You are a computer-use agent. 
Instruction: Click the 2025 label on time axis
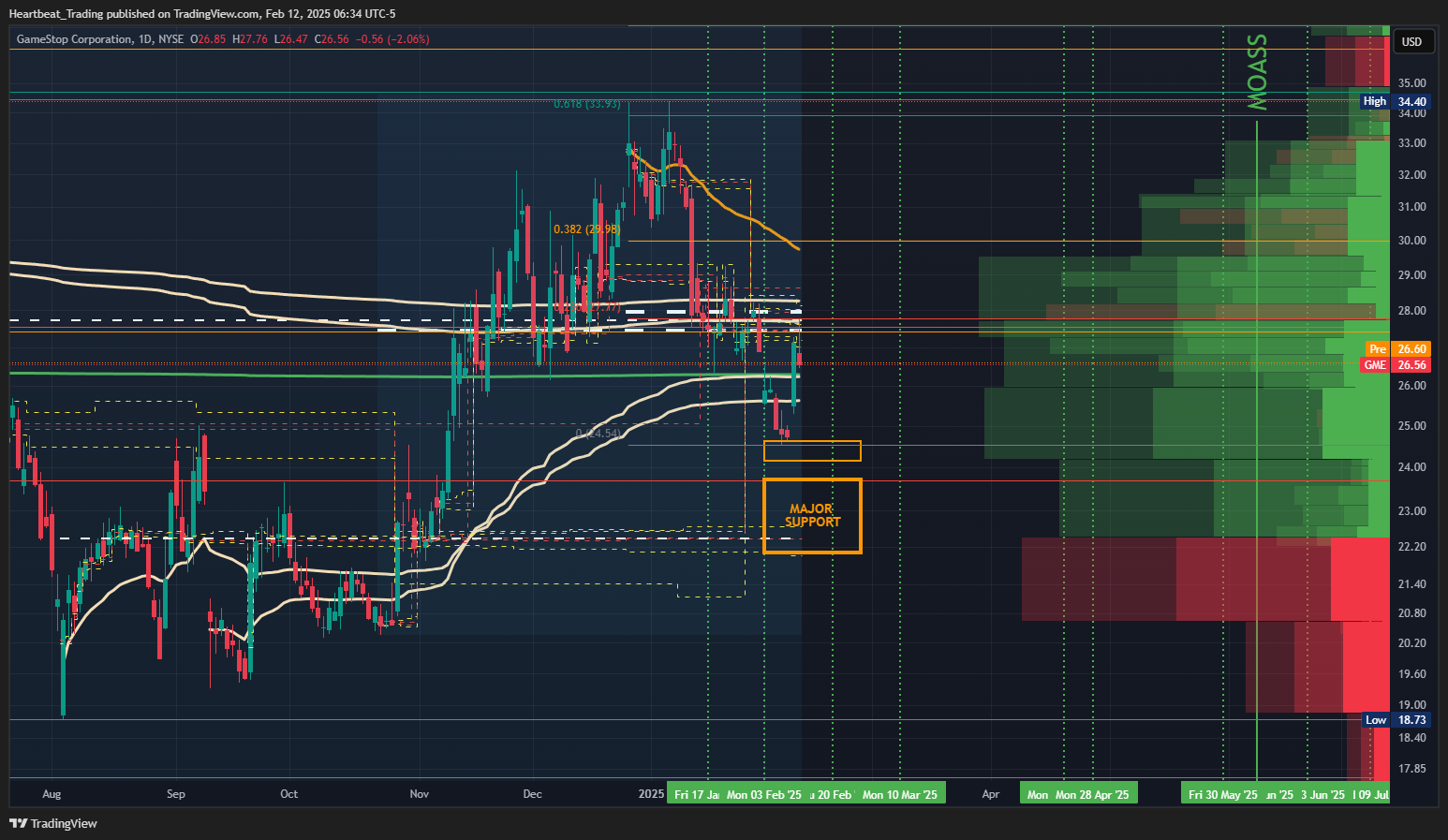point(651,794)
